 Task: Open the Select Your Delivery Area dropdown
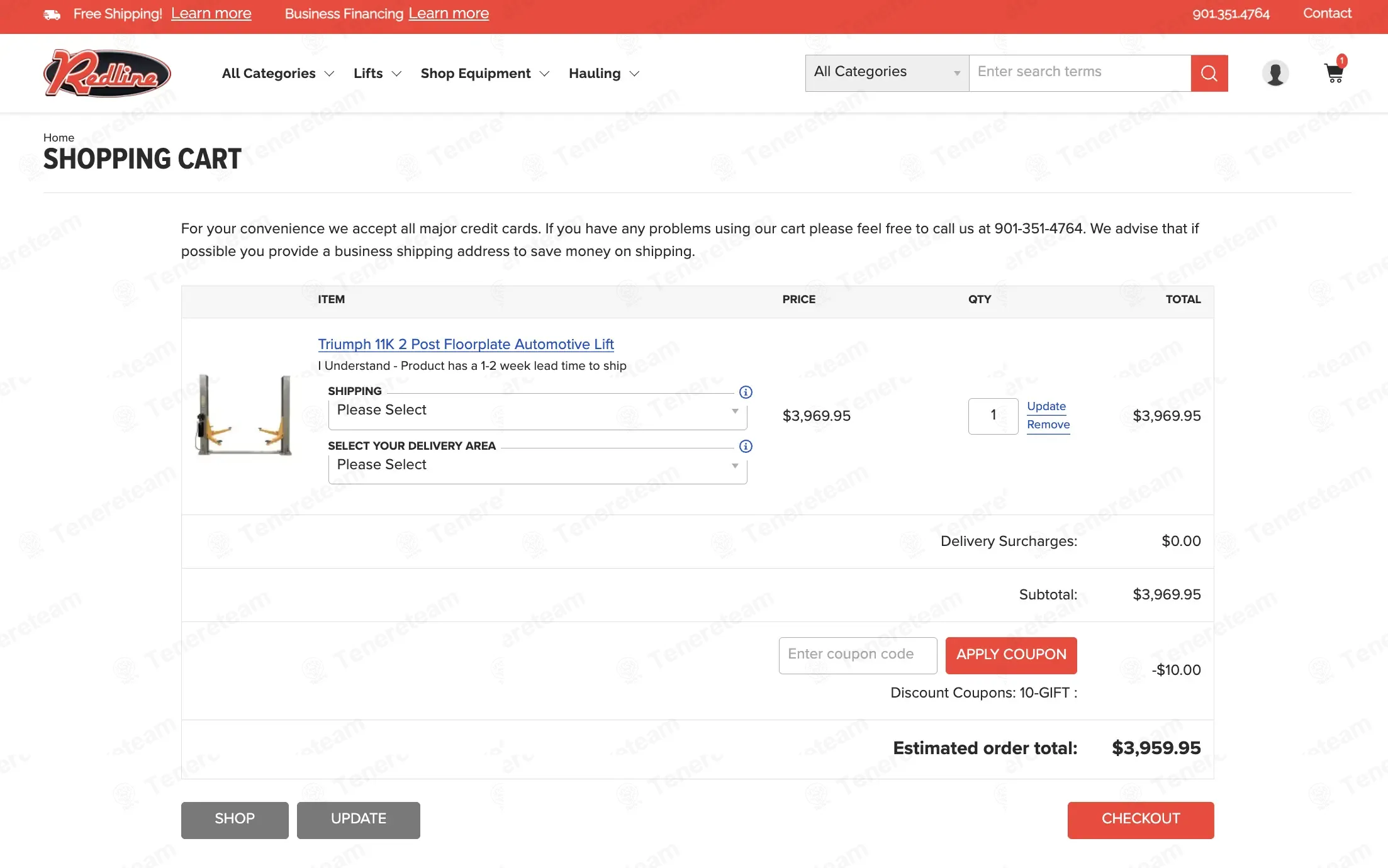tap(537, 465)
